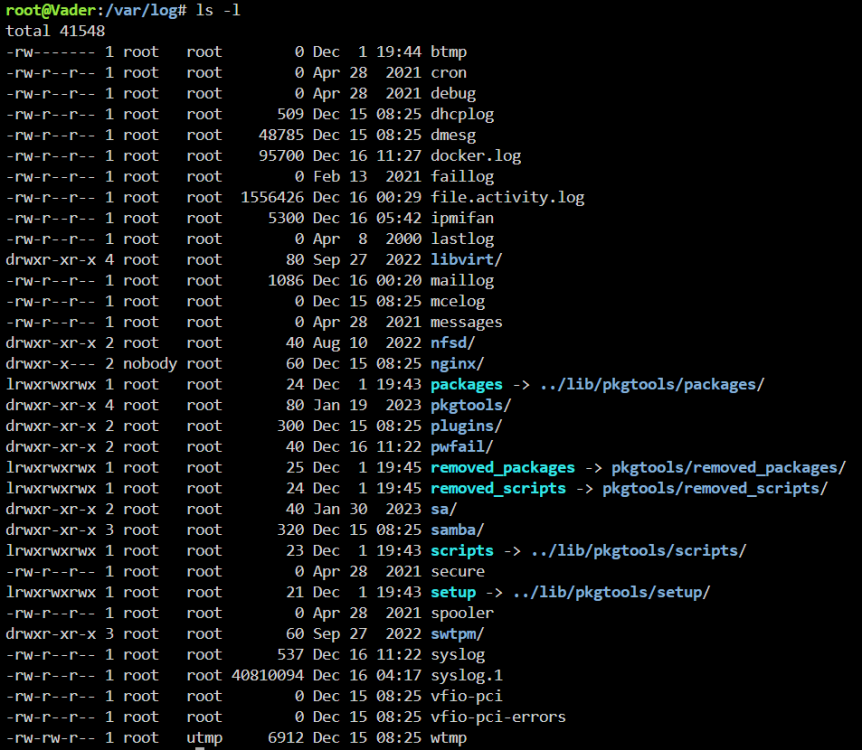Click the ../lib/pkgtools/setup/ link target
The image size is (862, 750).
coord(611,593)
